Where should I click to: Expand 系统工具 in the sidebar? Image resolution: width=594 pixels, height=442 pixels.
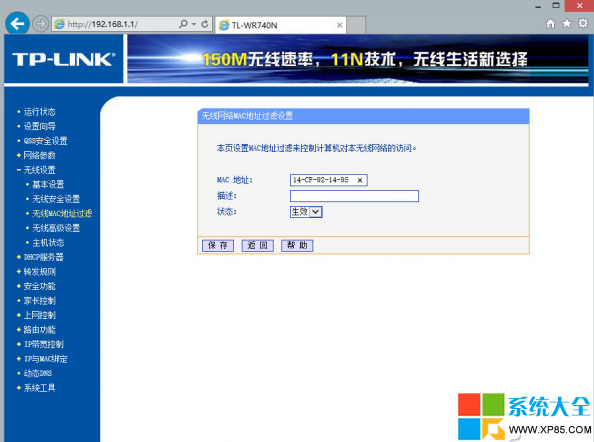coord(39,388)
